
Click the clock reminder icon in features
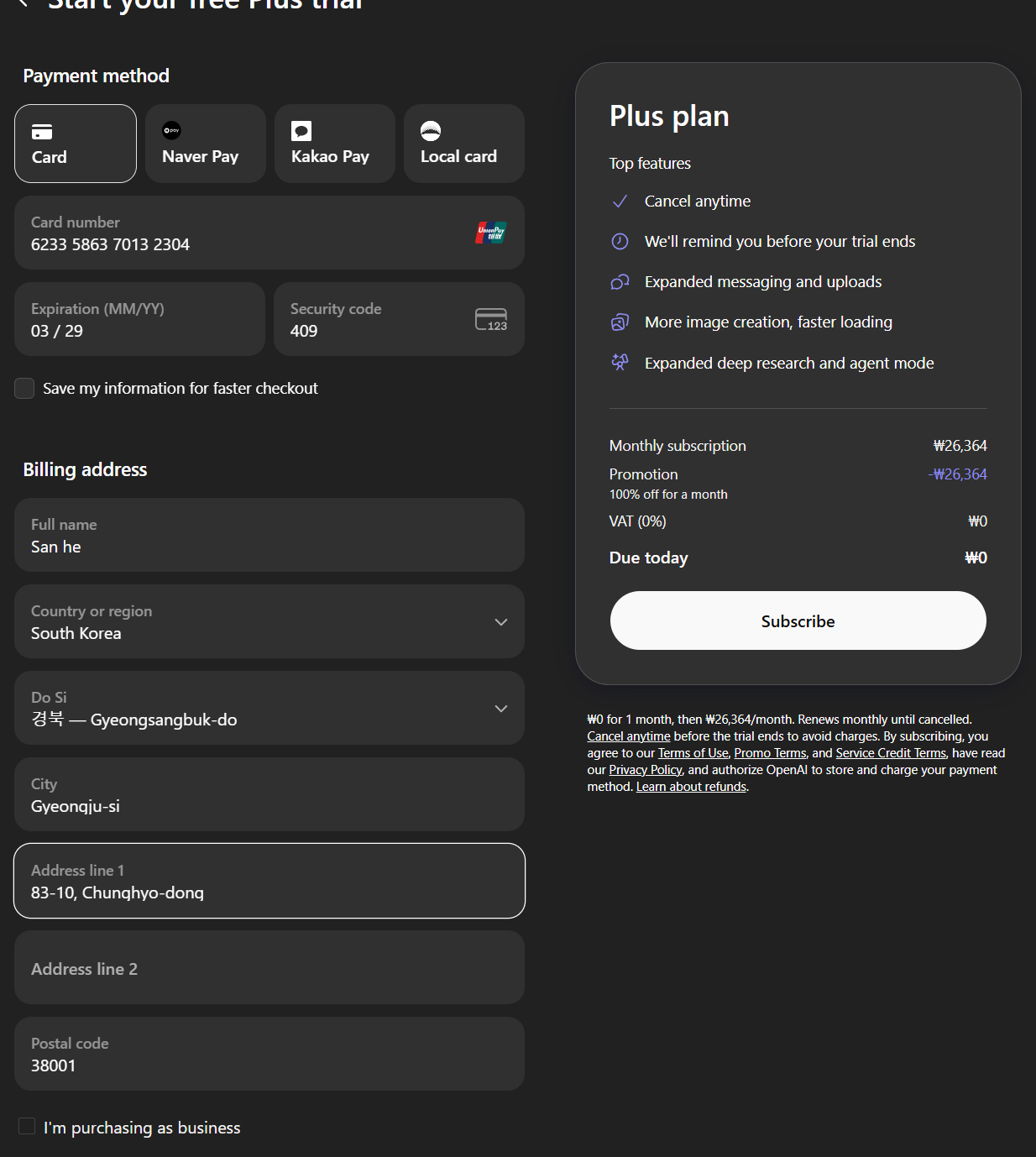(x=620, y=242)
